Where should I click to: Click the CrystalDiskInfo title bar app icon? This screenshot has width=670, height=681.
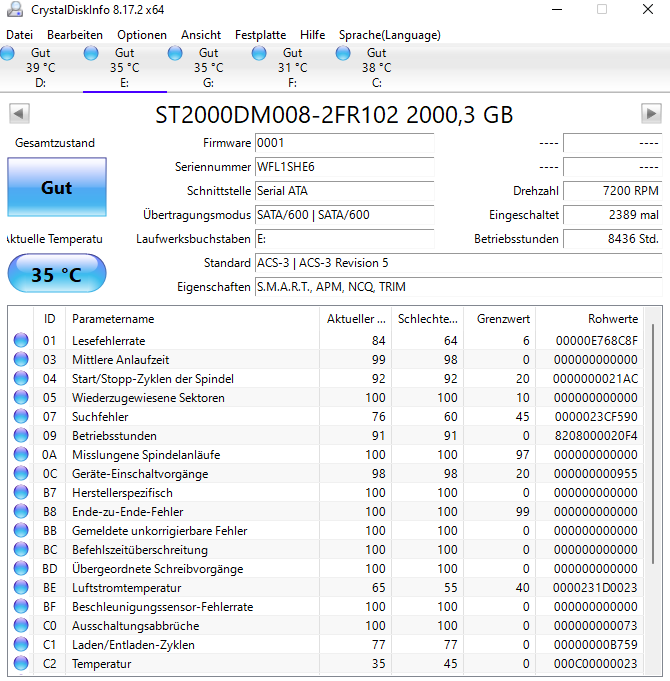[15, 9]
